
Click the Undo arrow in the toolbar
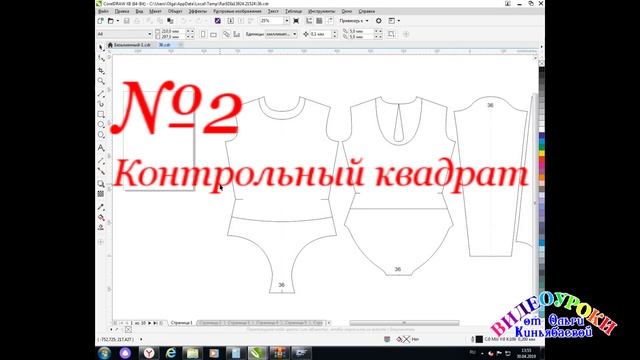(183, 20)
